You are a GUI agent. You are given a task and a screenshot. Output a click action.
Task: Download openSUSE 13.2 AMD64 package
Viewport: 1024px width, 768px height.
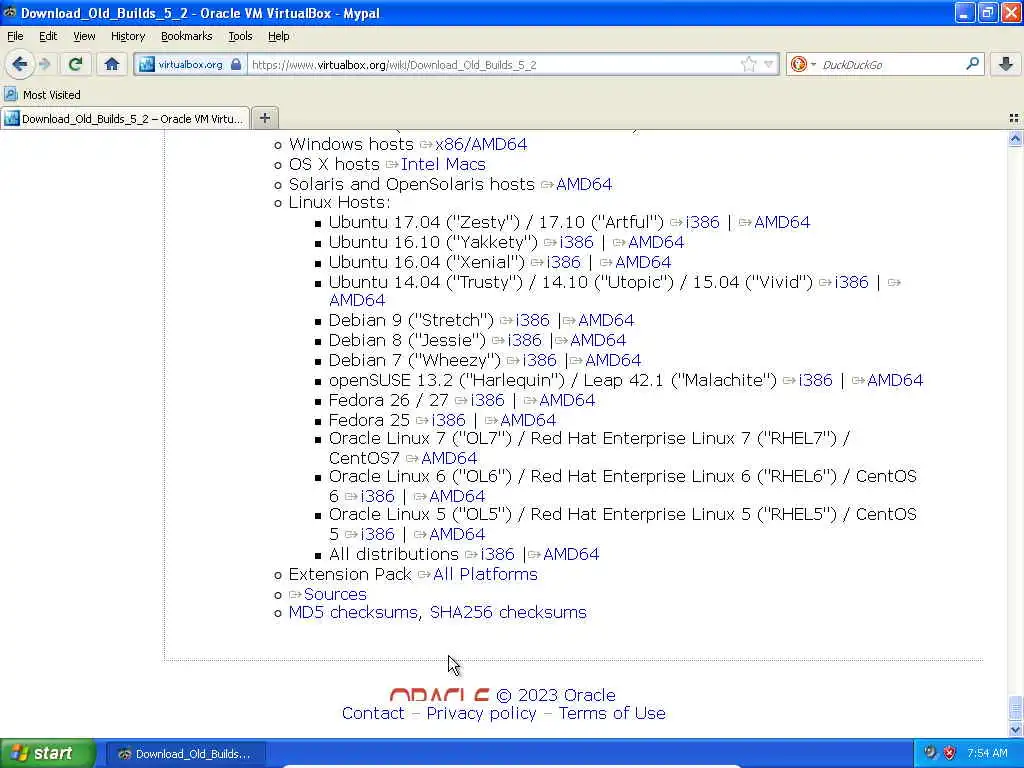coord(895,380)
